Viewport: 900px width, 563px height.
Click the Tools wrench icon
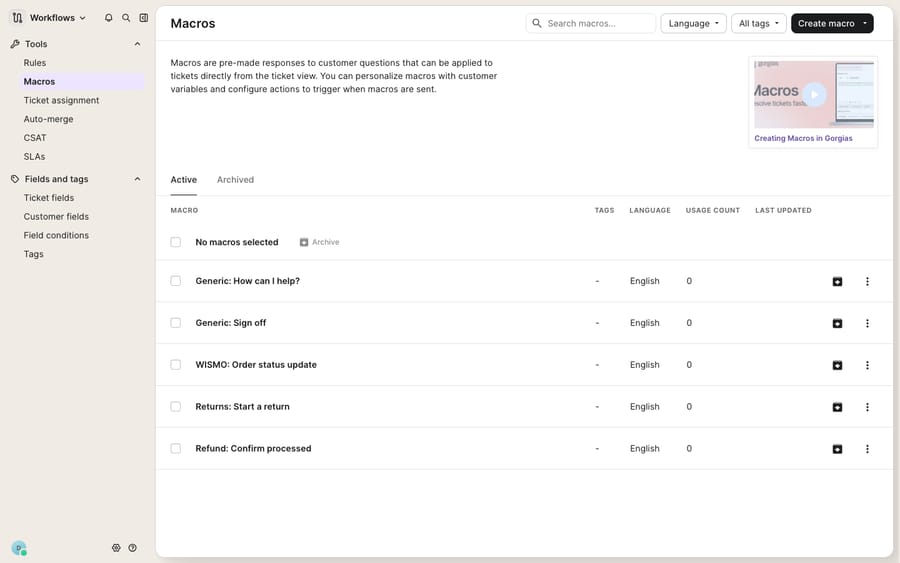pos(15,44)
